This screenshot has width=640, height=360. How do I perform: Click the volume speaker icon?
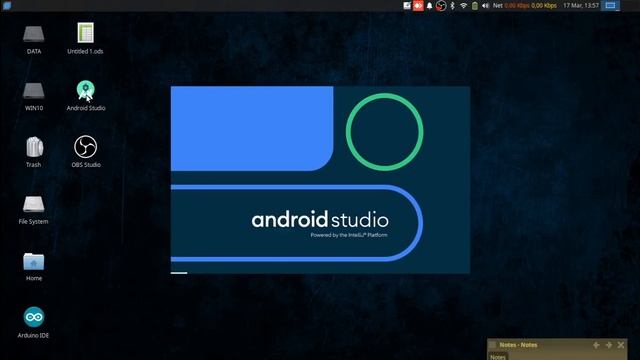pyautogui.click(x=485, y=6)
